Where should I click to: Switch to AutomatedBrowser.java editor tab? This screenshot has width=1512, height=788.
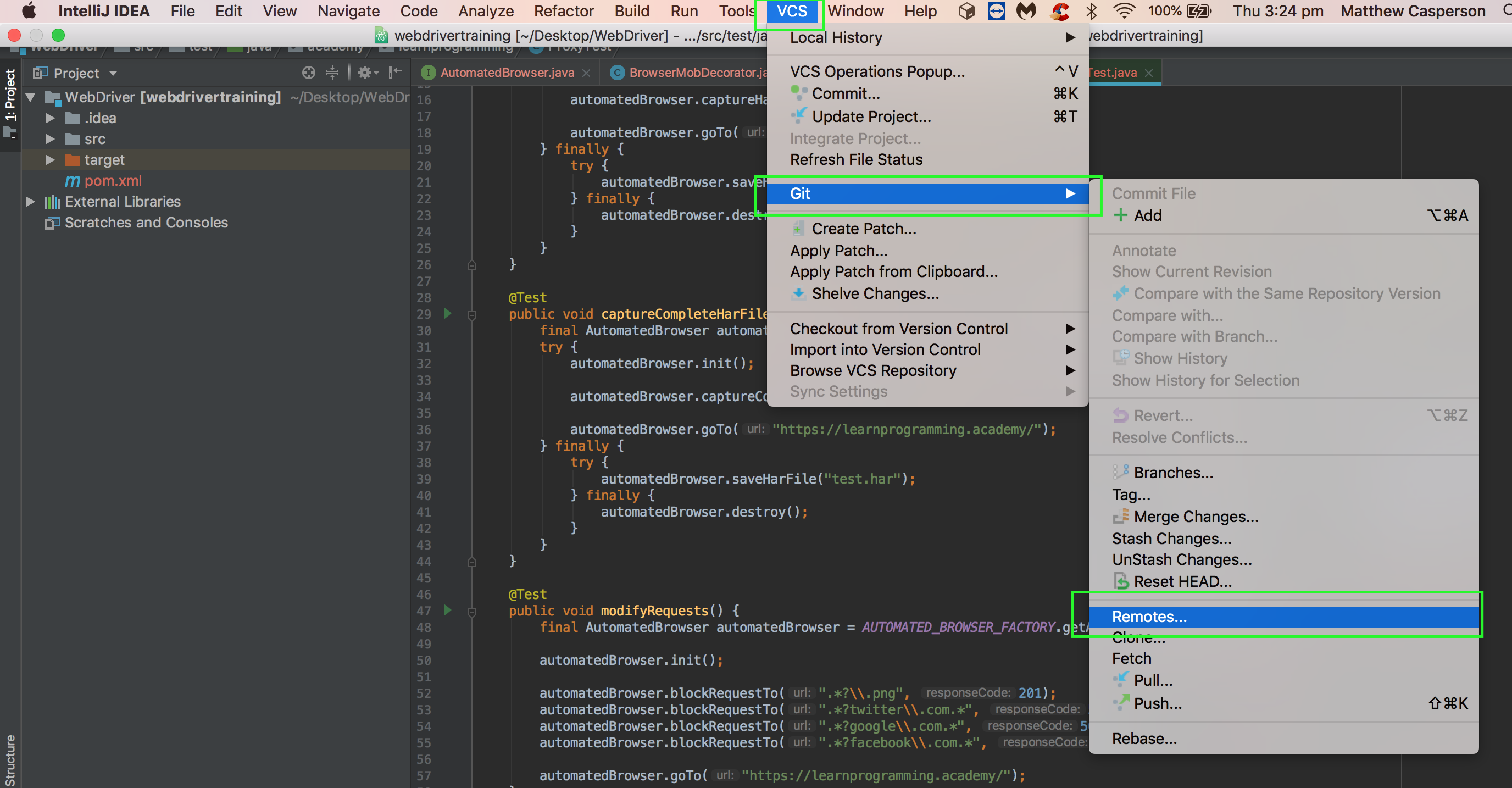point(507,73)
